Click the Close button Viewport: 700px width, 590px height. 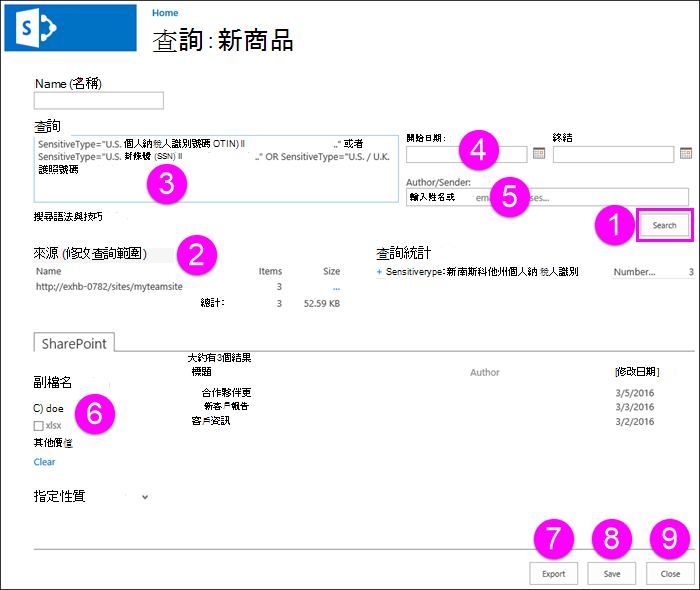[670, 573]
